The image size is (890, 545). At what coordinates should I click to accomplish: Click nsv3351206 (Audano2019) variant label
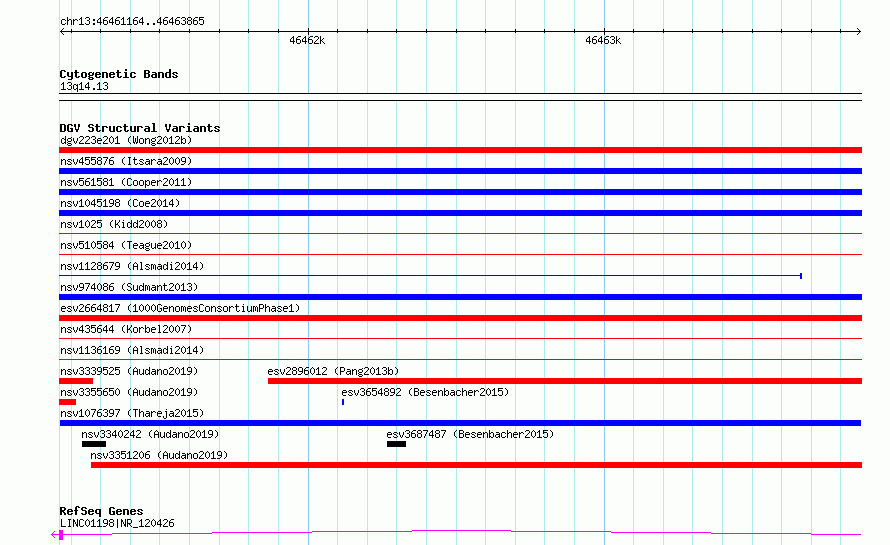(159, 455)
